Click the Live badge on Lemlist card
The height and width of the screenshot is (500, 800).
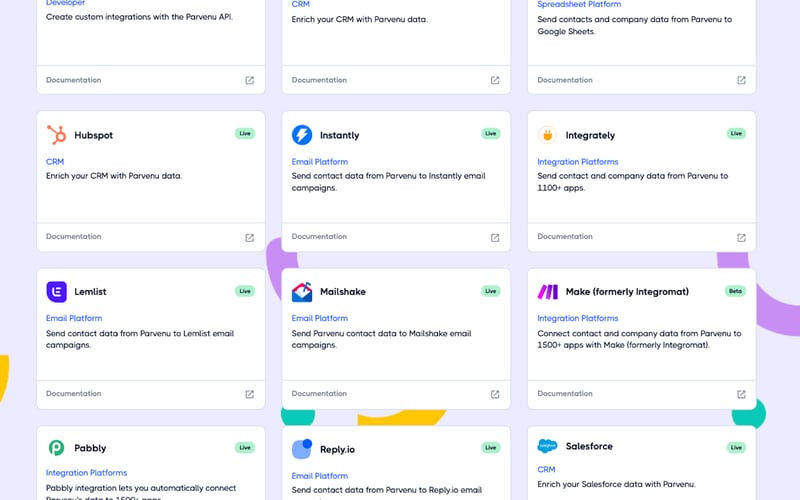click(x=245, y=291)
